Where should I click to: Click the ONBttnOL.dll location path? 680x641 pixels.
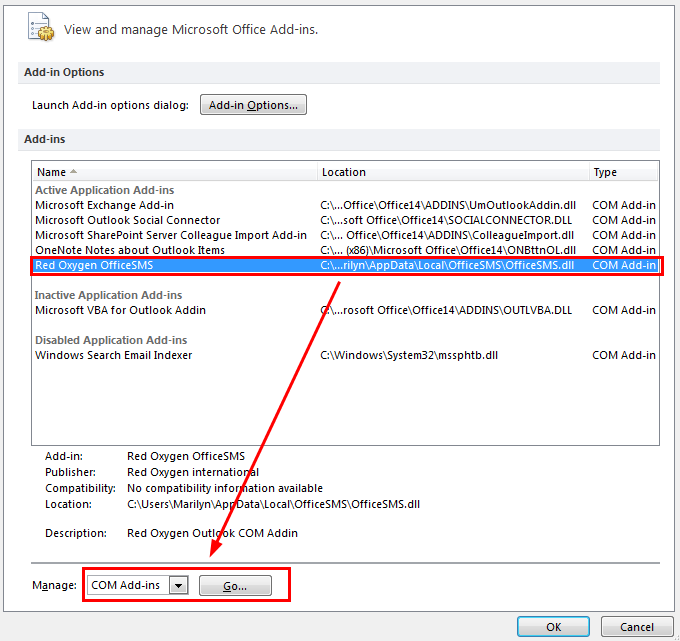pyautogui.click(x=448, y=250)
